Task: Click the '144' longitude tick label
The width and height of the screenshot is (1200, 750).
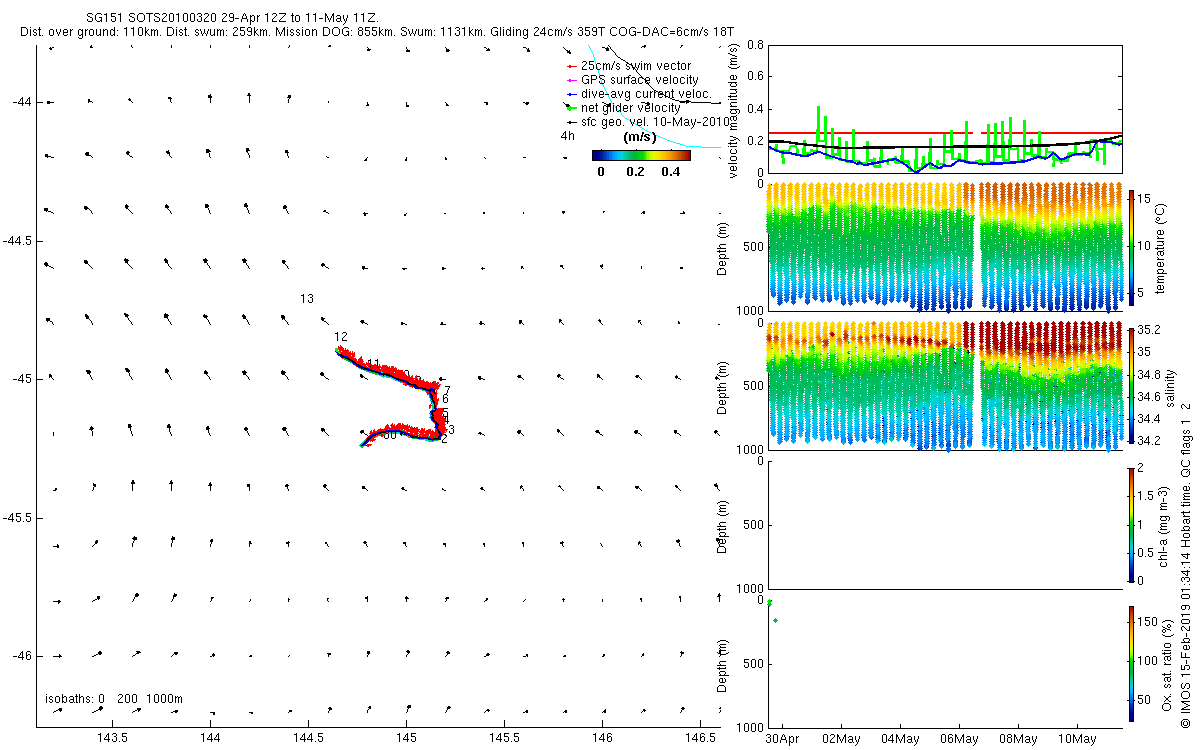Action: pos(210,739)
